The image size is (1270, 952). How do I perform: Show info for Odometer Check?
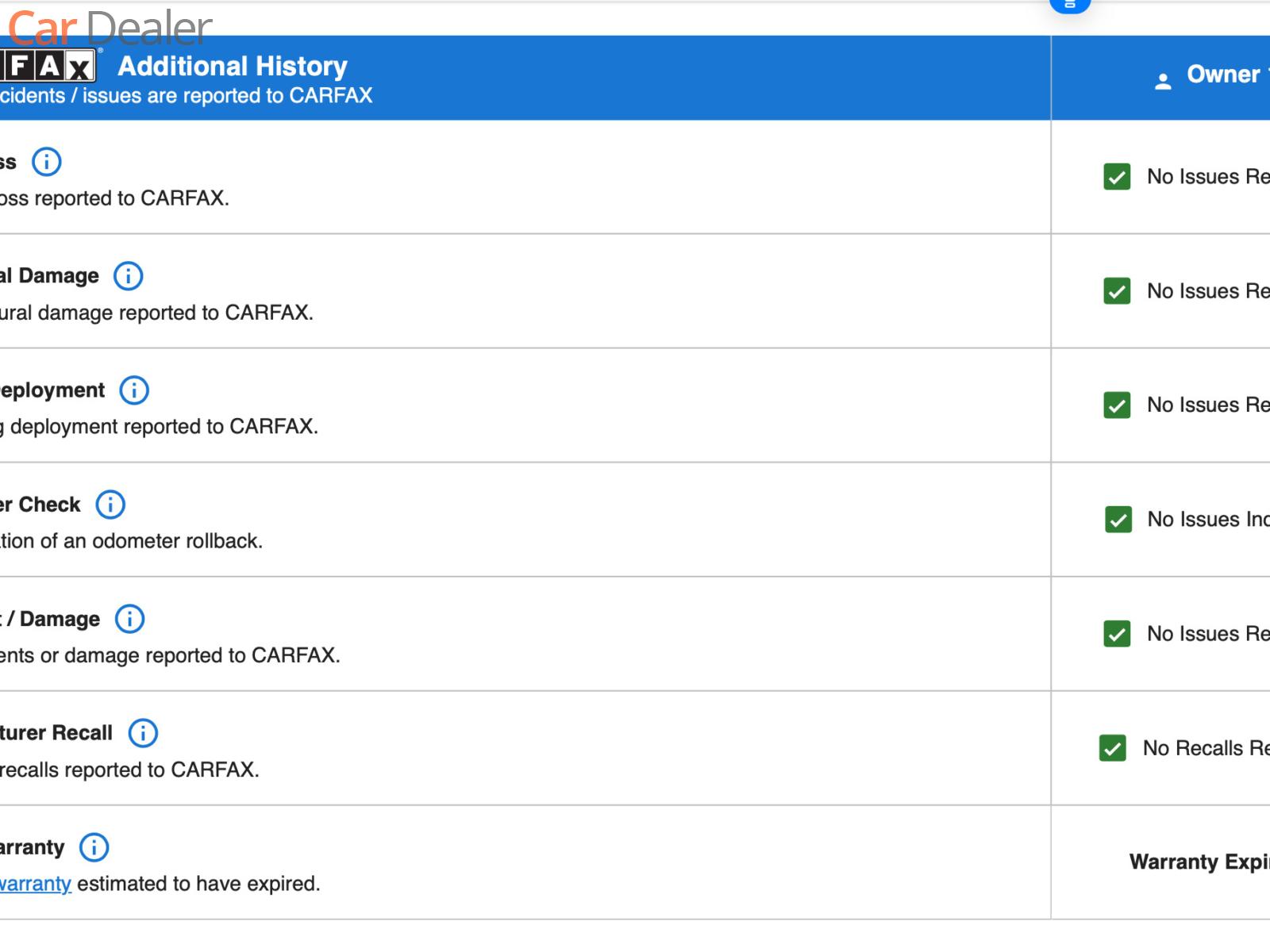coord(110,505)
